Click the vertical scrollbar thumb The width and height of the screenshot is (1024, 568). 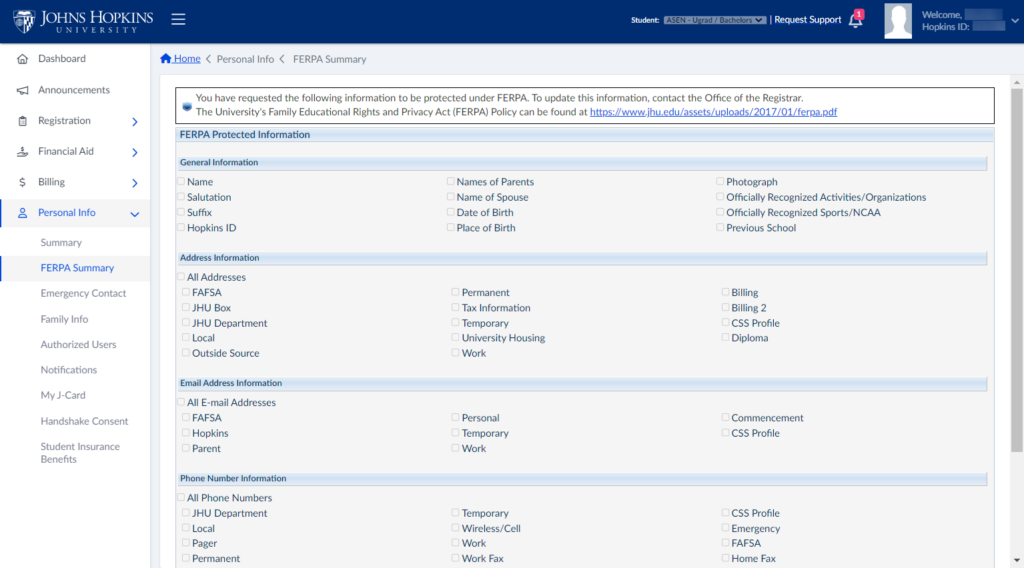[x=1017, y=270]
